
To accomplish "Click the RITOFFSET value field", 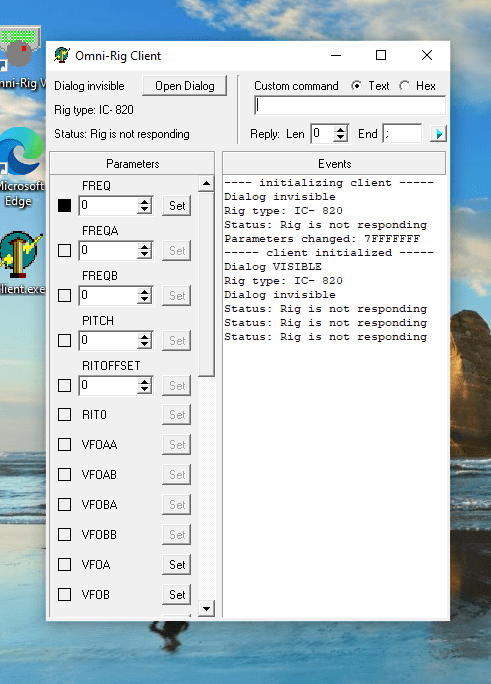I will click(x=108, y=385).
